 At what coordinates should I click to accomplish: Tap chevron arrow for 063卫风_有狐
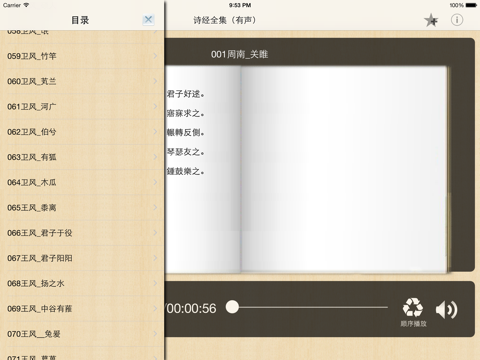(x=155, y=157)
